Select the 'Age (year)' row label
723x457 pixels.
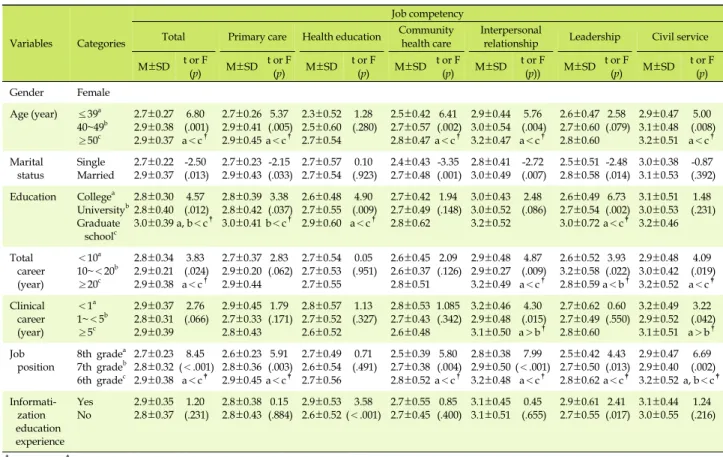click(x=33, y=114)
